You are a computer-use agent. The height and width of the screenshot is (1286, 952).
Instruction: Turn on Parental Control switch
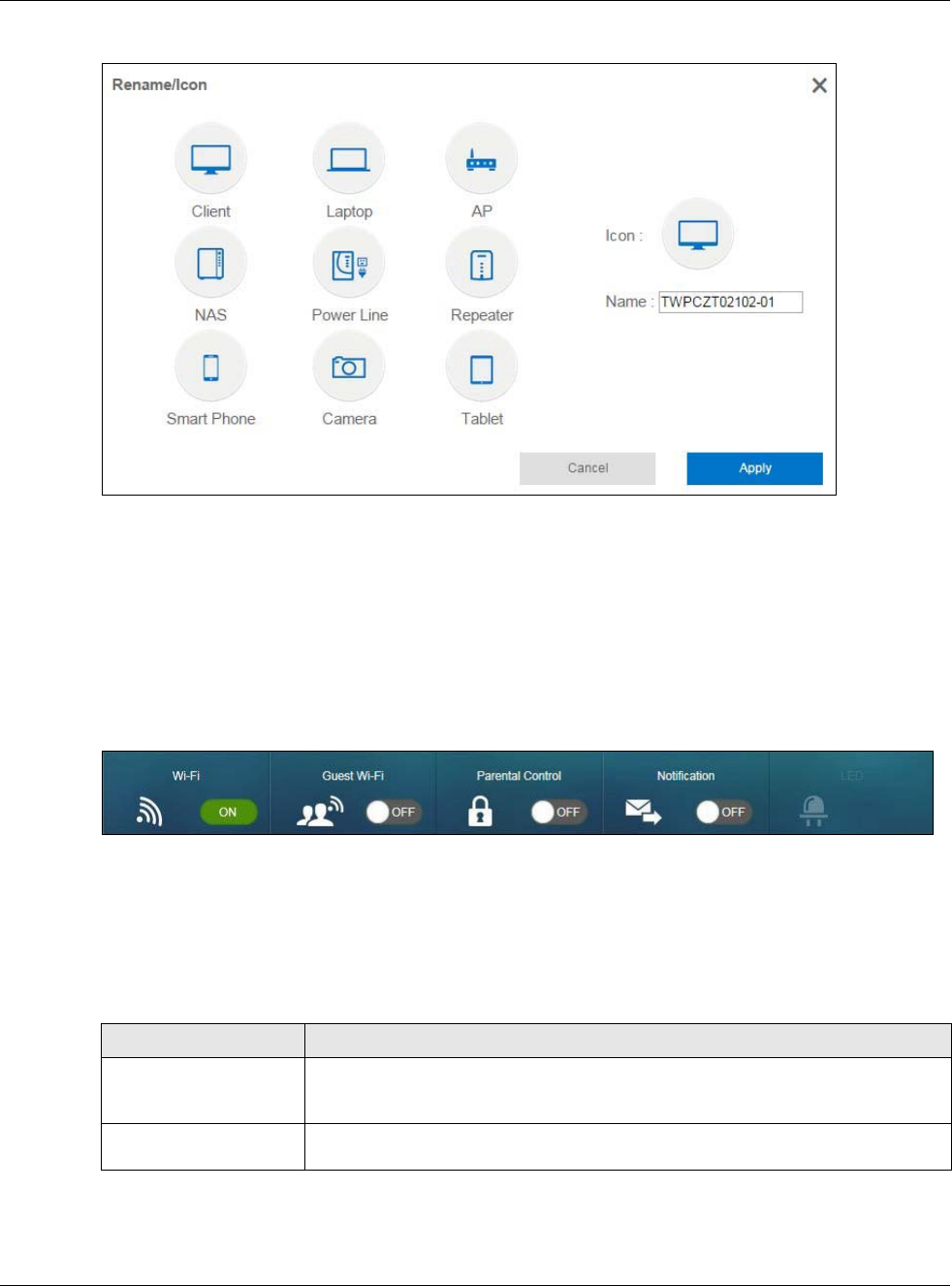coord(558,812)
